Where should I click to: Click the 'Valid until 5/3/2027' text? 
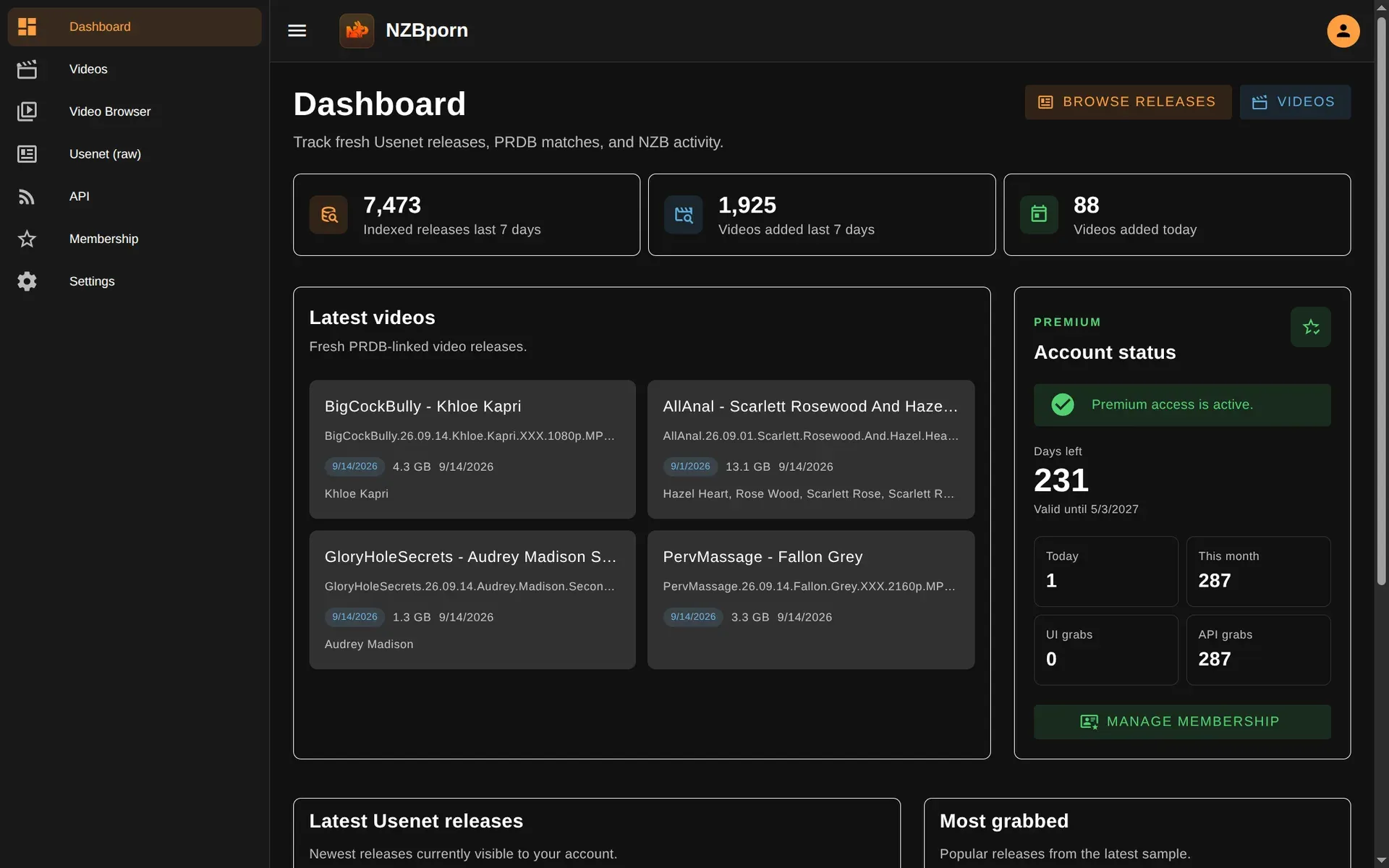[x=1086, y=509]
